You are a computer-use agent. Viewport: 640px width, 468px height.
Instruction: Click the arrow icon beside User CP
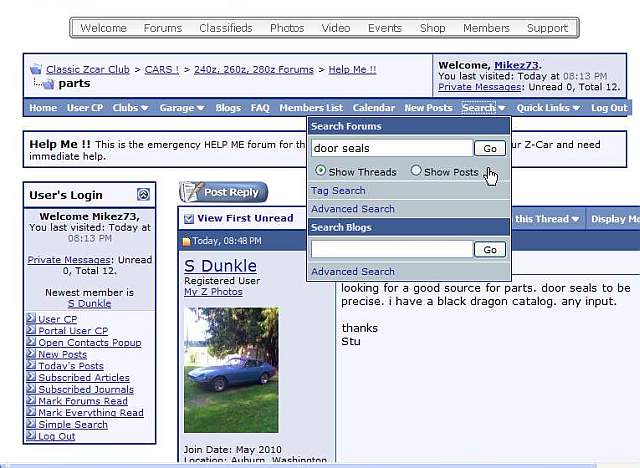point(31,318)
